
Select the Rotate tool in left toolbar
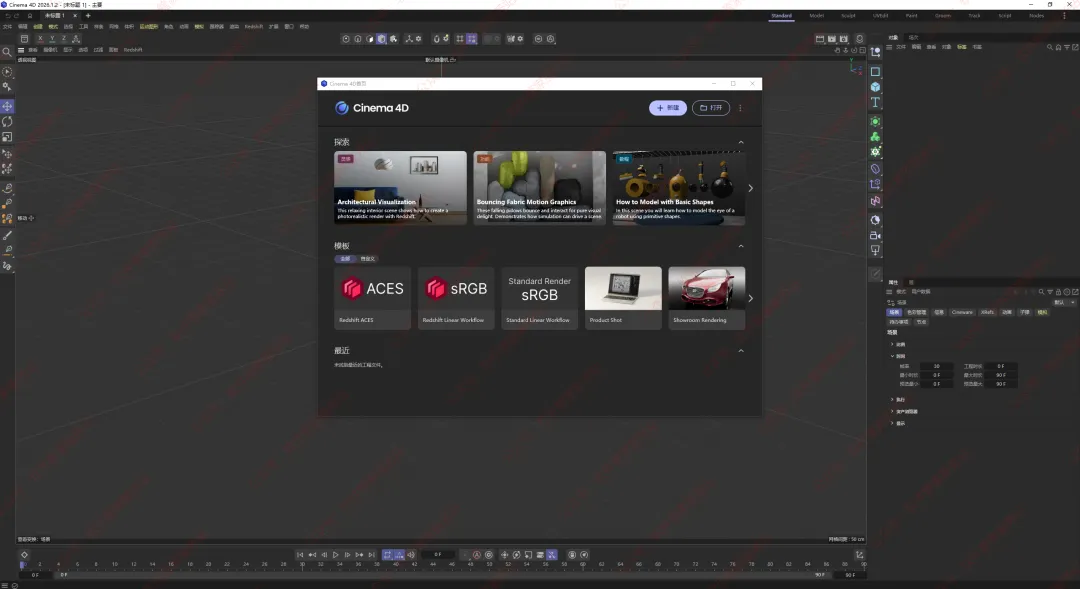coord(7,121)
